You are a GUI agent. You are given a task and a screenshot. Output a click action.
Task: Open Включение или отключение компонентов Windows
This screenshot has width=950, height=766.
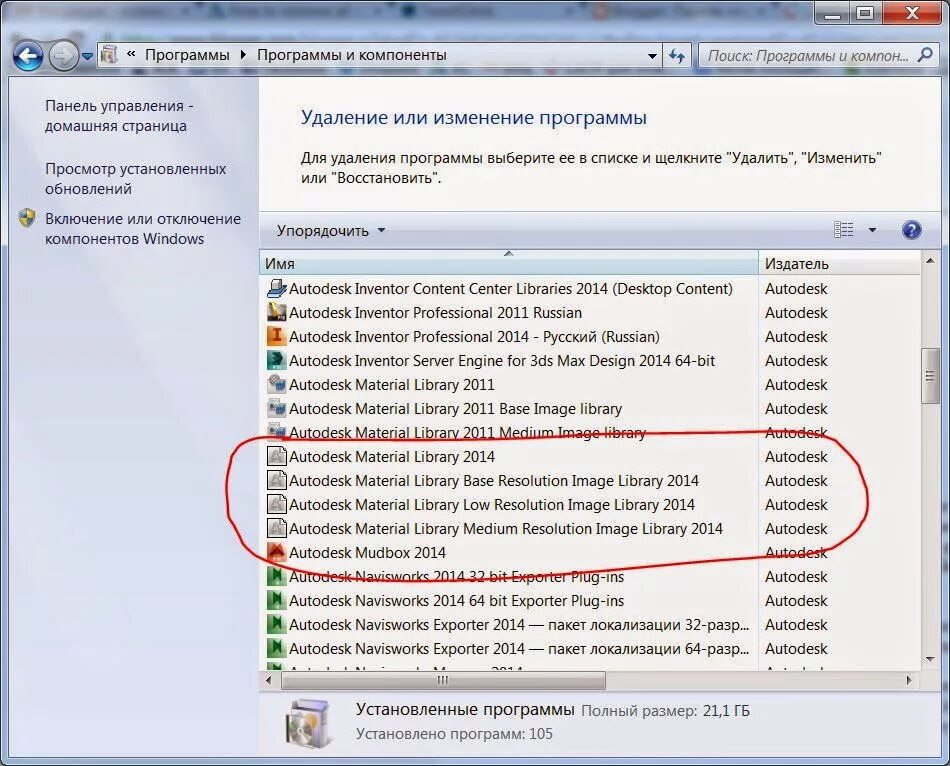(143, 228)
